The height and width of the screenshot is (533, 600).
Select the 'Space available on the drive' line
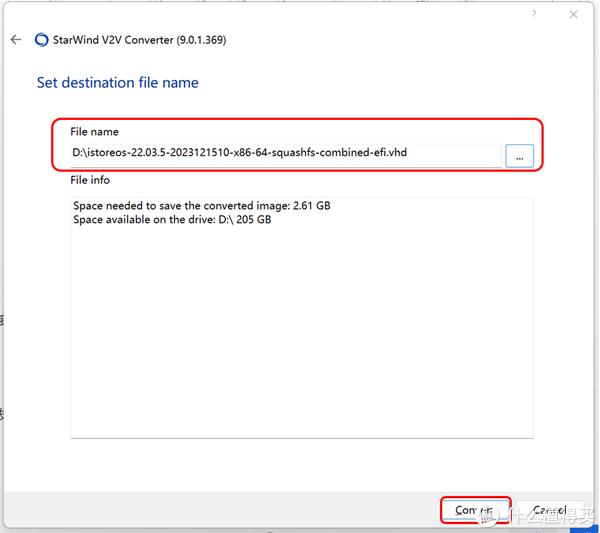point(172,220)
